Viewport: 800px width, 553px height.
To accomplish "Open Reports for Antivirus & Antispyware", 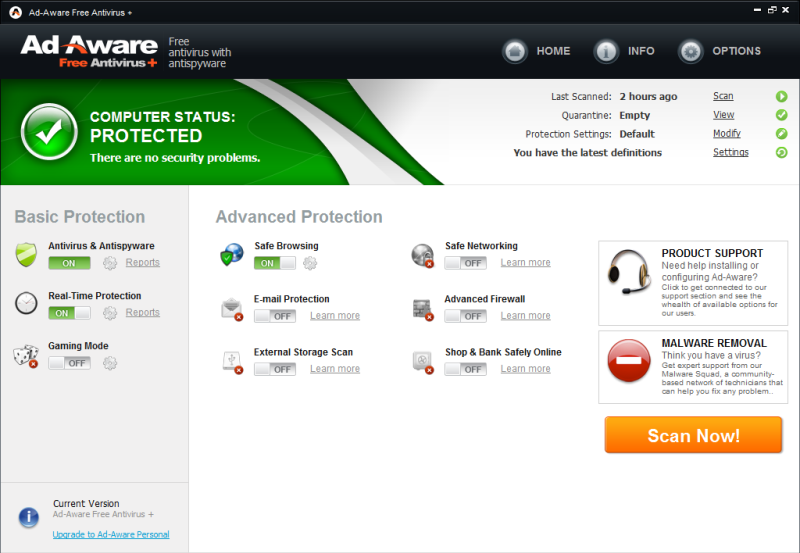I will pyautogui.click(x=142, y=262).
